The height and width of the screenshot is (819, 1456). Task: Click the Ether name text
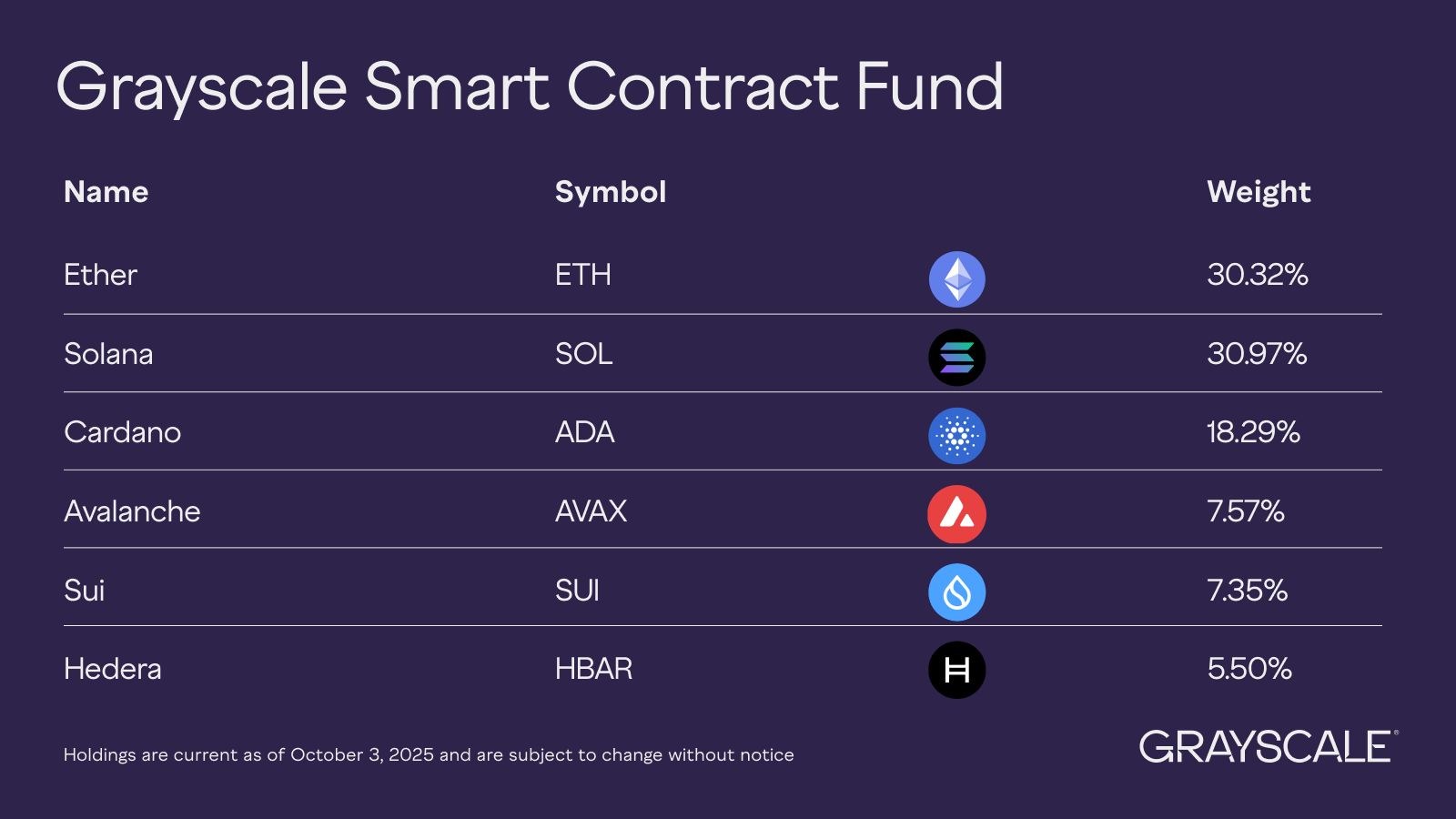100,275
